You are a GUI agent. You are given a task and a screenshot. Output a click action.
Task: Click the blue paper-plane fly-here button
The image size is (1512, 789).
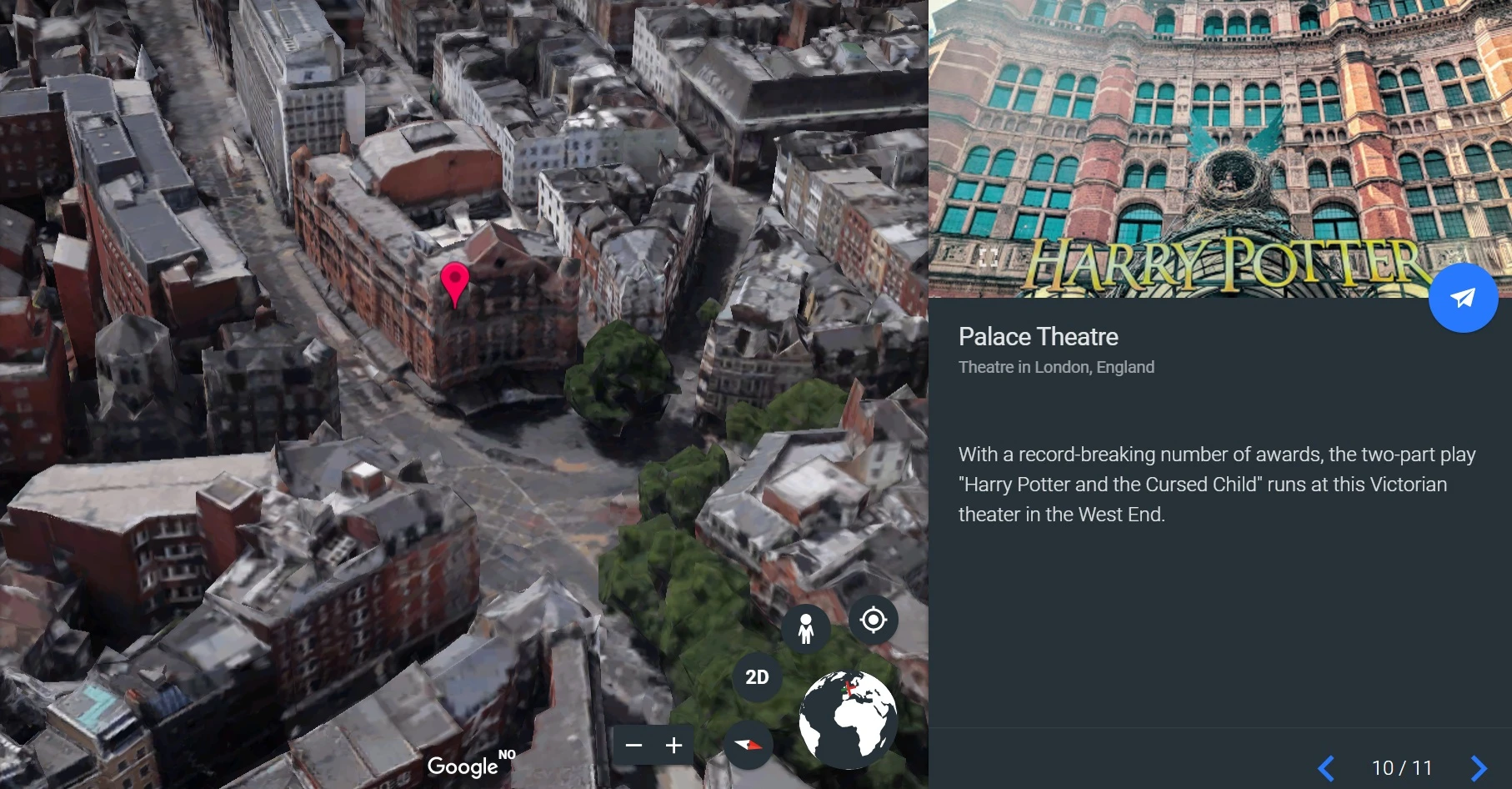(1463, 298)
